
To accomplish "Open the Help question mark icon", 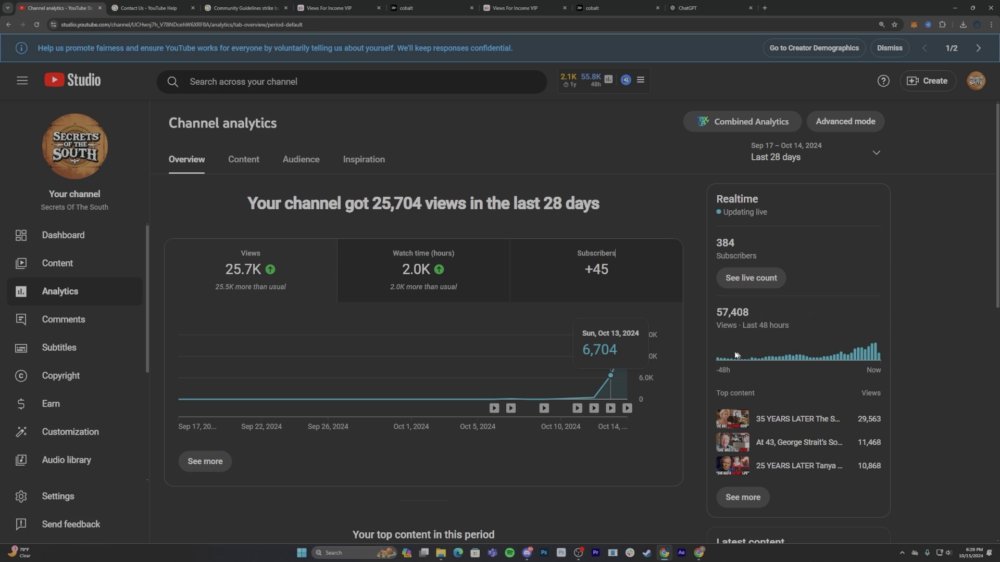I will pyautogui.click(x=883, y=81).
